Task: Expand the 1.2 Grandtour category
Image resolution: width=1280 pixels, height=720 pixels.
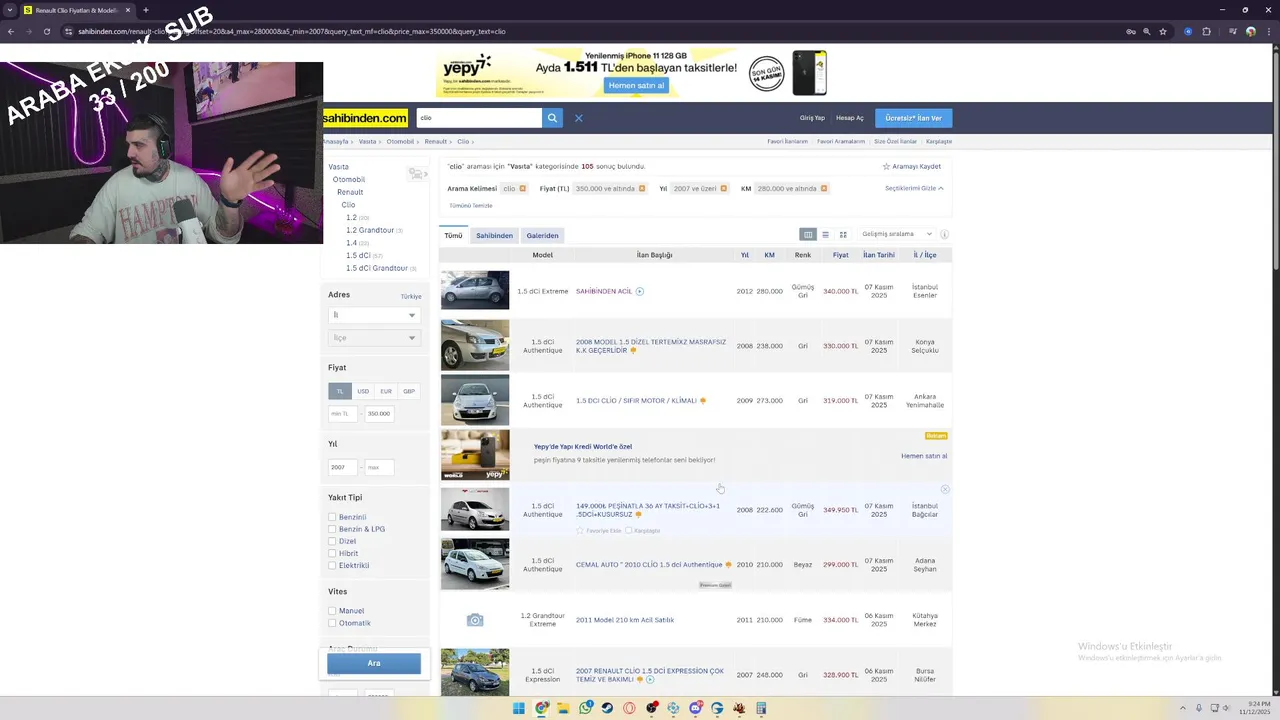Action: (370, 230)
